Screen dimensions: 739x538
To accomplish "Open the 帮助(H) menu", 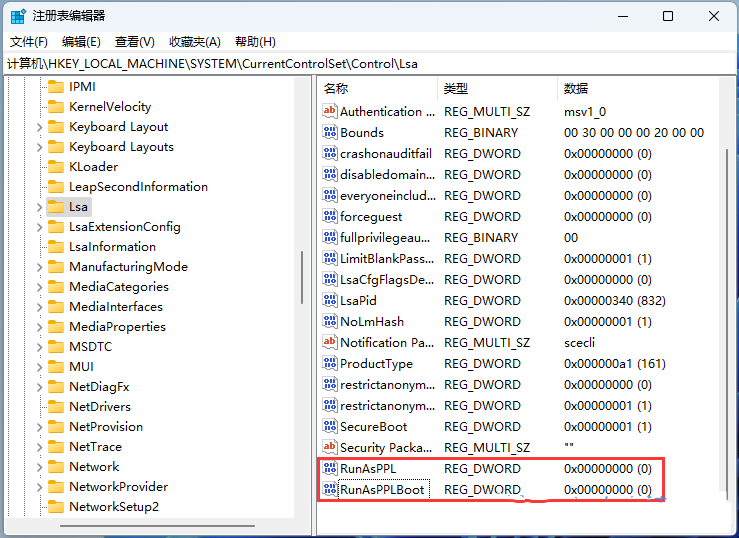I will (255, 42).
